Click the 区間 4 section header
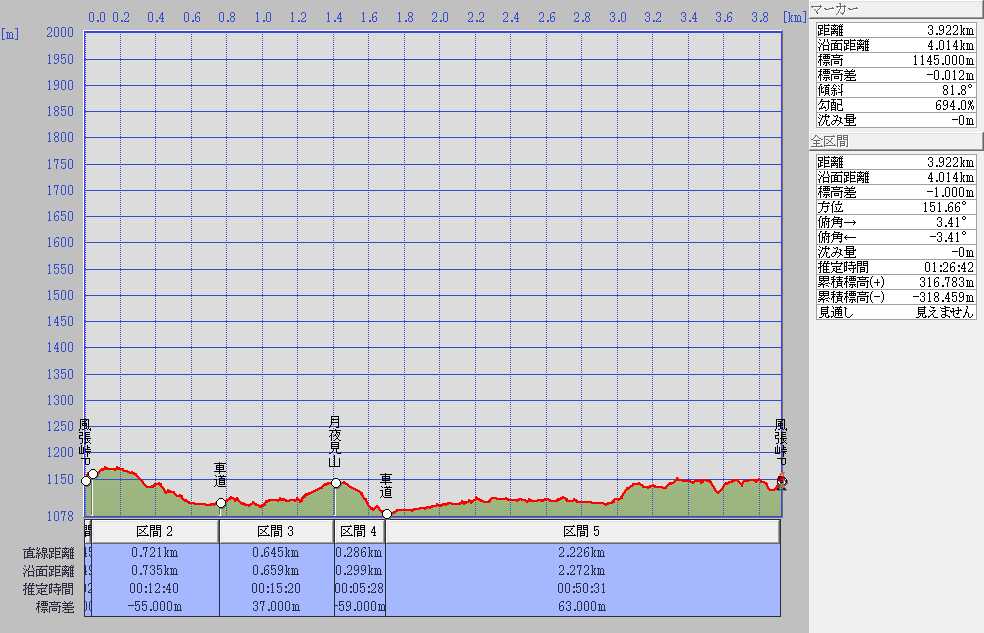Image resolution: width=984 pixels, height=633 pixels. [x=358, y=531]
